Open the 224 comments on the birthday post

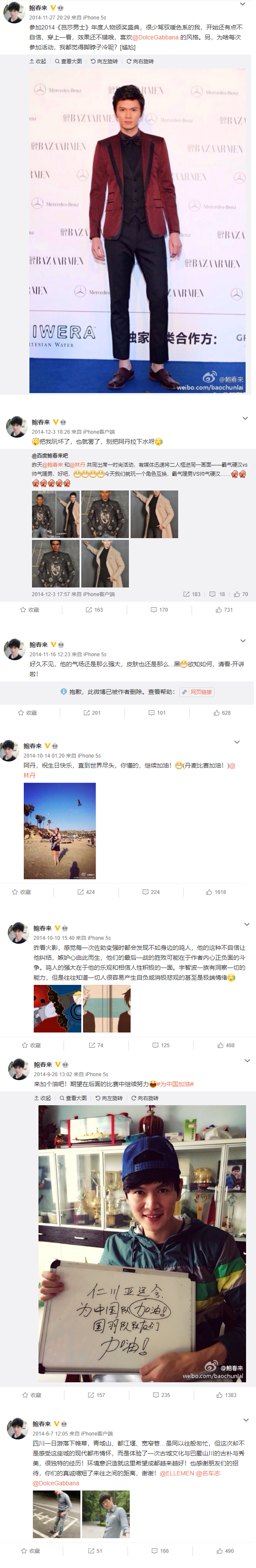(151, 892)
